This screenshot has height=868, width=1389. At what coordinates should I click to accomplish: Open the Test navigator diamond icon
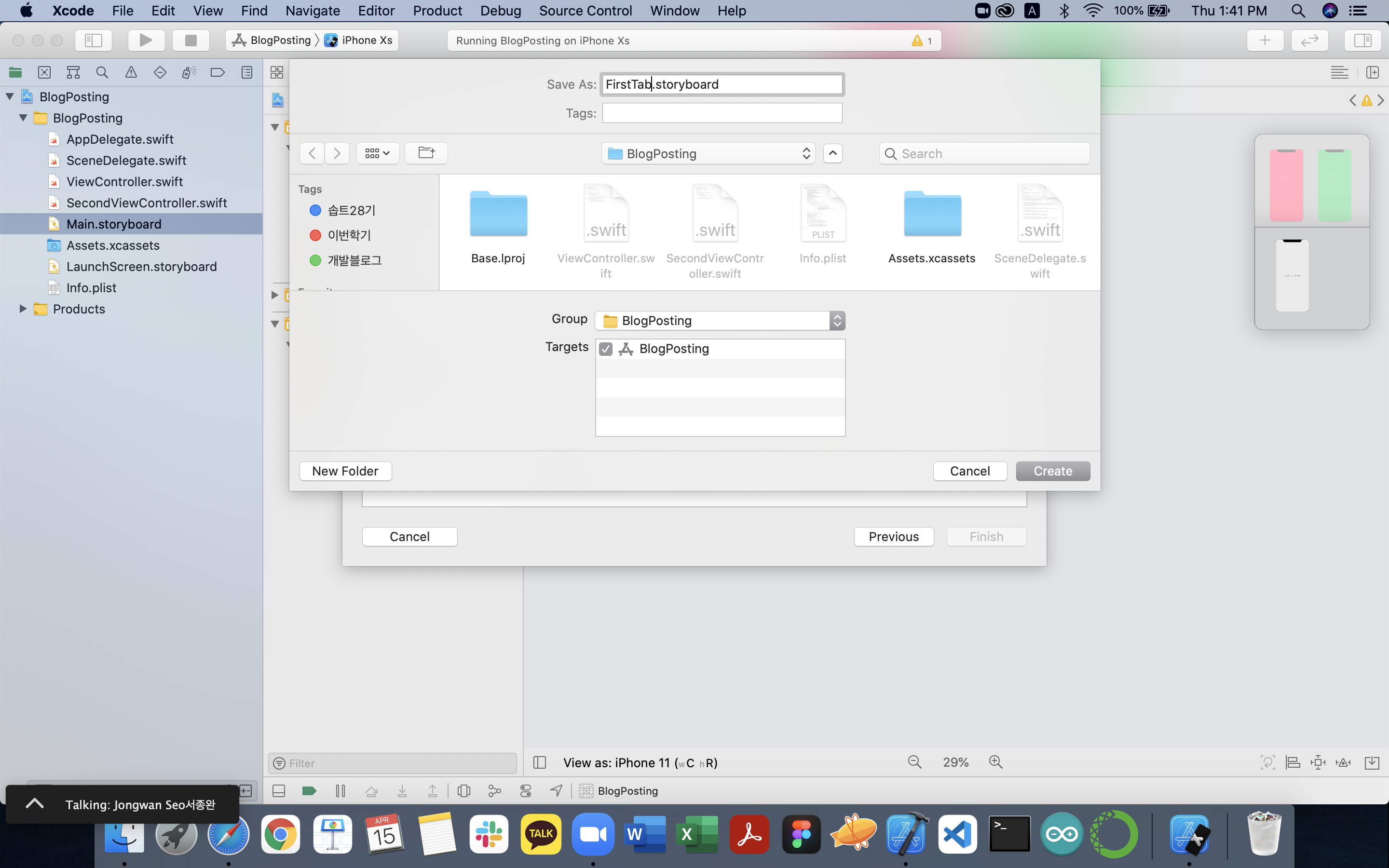pyautogui.click(x=160, y=72)
